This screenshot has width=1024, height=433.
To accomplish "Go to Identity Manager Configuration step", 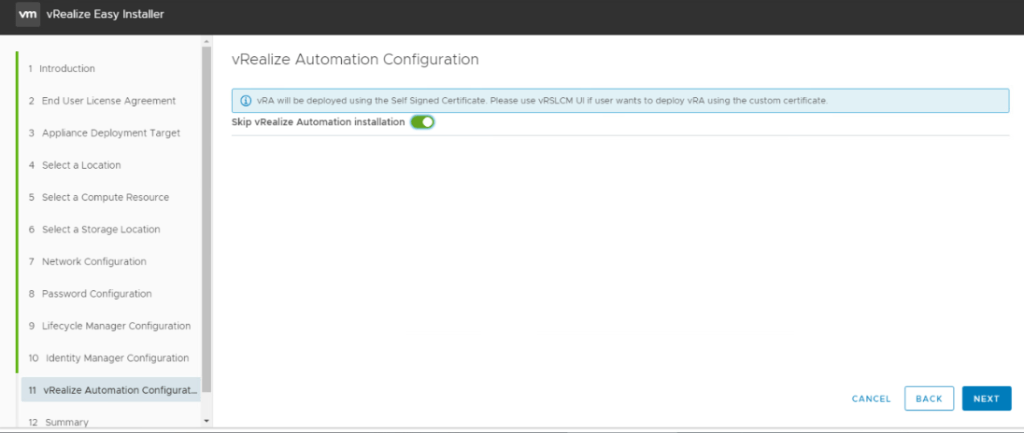I will pos(116,358).
